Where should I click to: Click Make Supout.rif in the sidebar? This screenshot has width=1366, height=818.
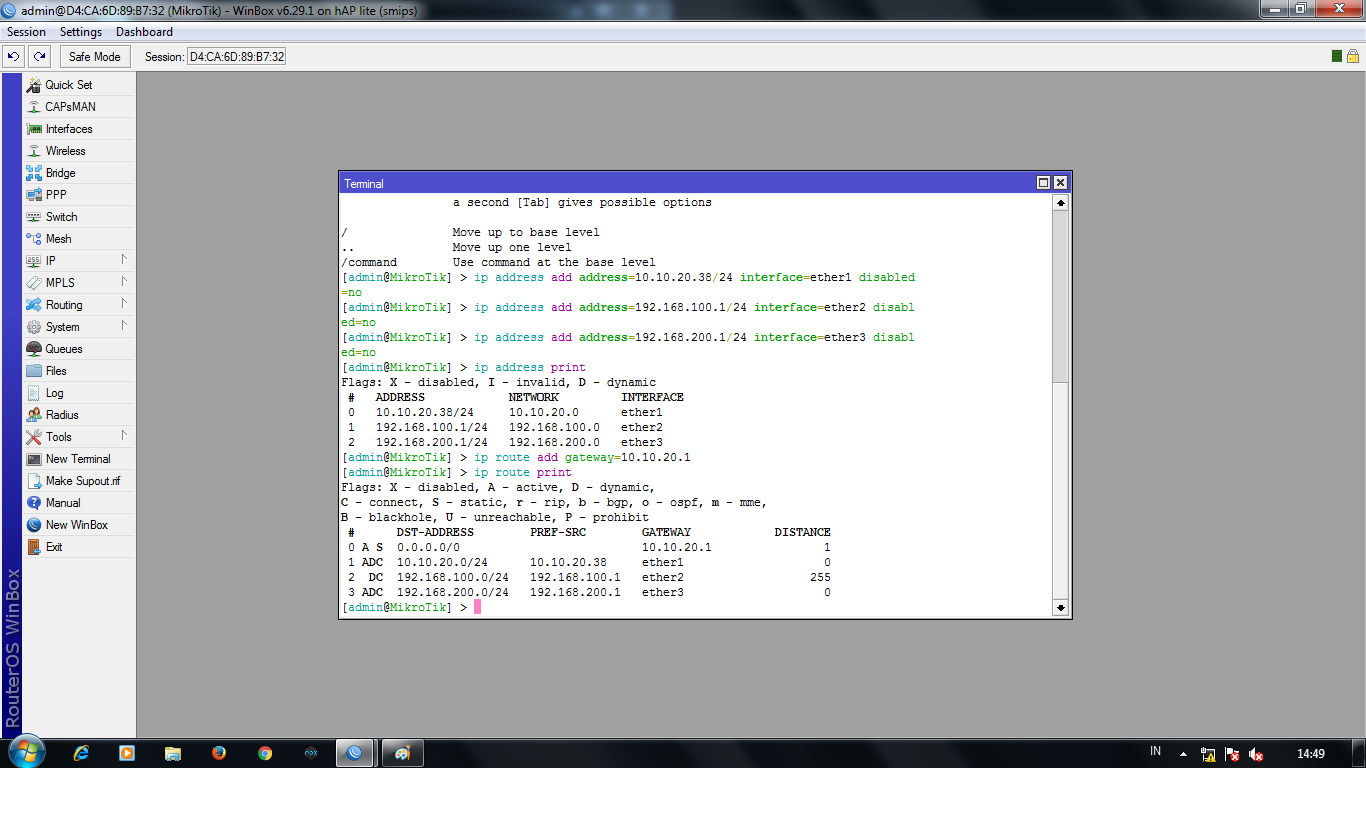point(78,481)
